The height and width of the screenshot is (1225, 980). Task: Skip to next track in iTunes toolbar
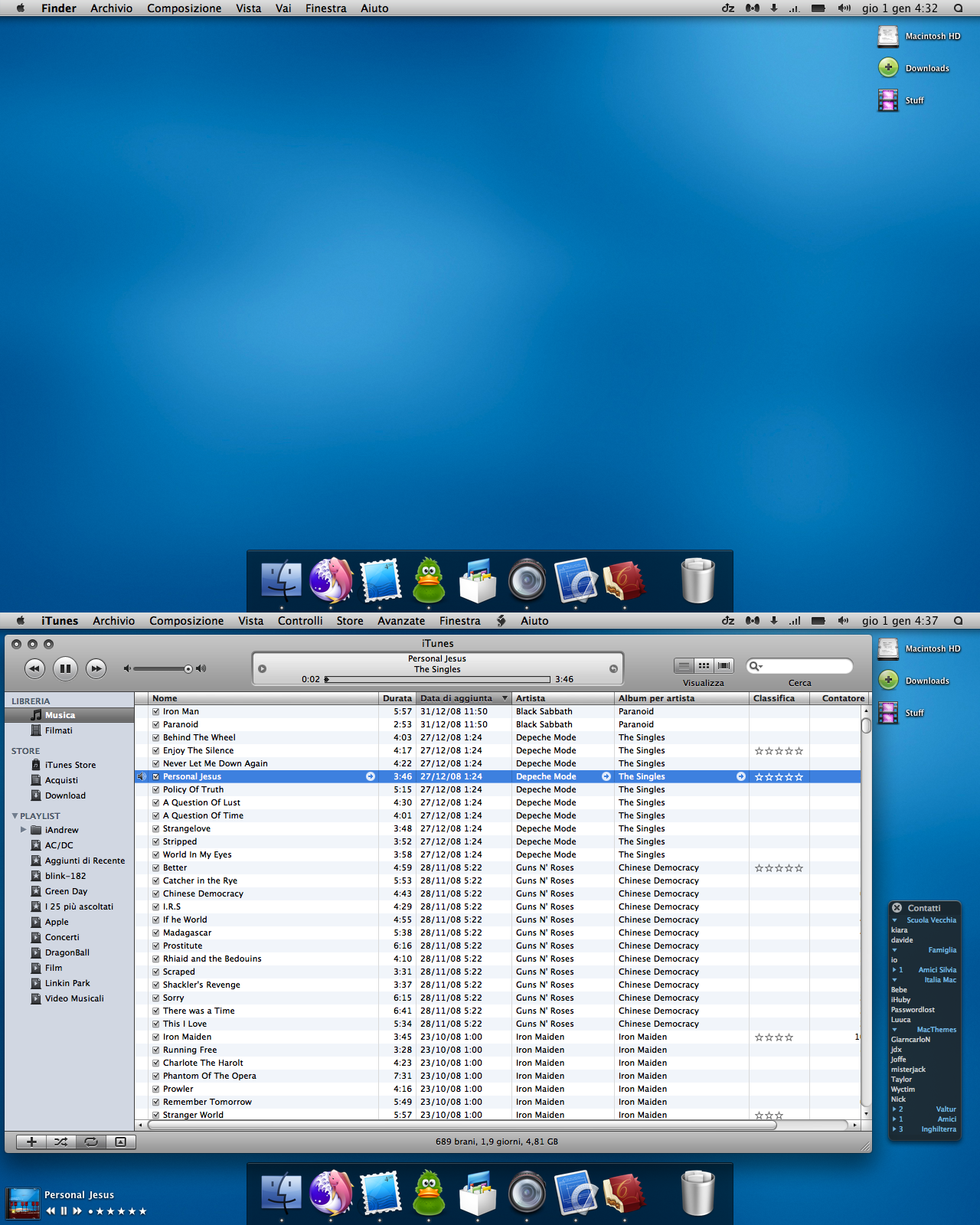tap(96, 668)
